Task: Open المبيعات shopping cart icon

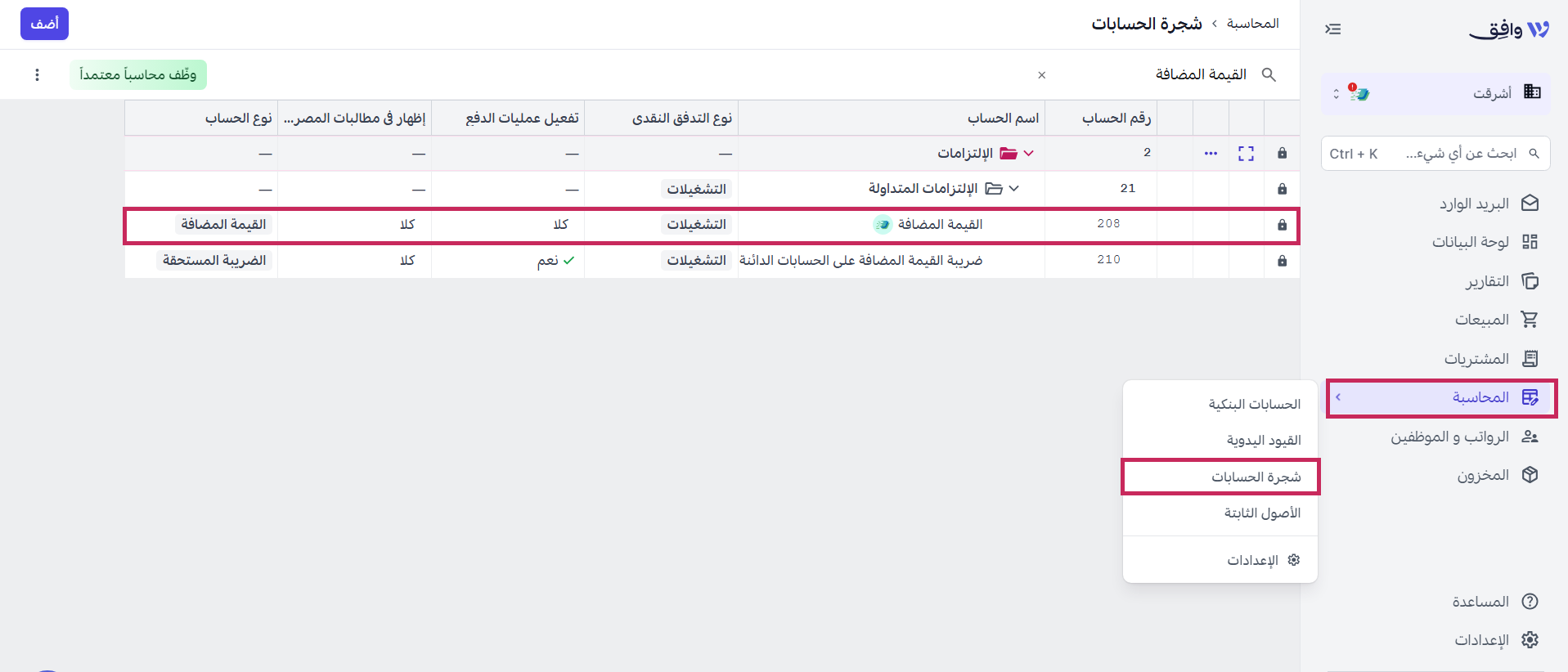Action: [x=1530, y=320]
